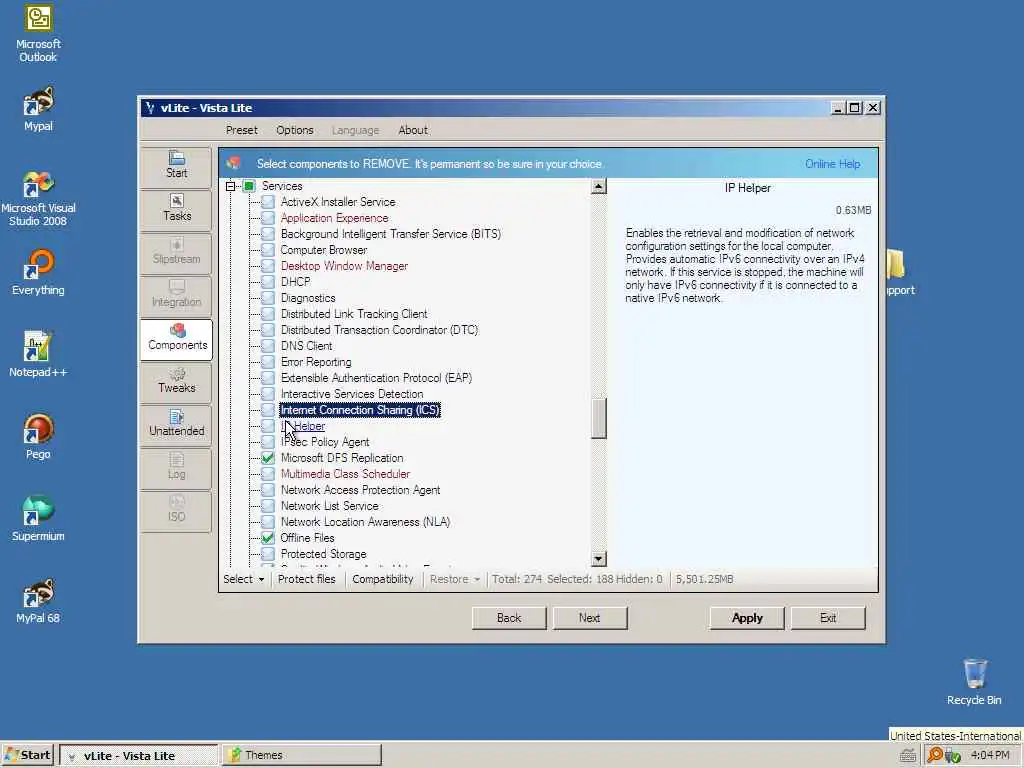
Task: Open the Microsoft Visual Studio 2008 icon
Action: [x=38, y=199]
